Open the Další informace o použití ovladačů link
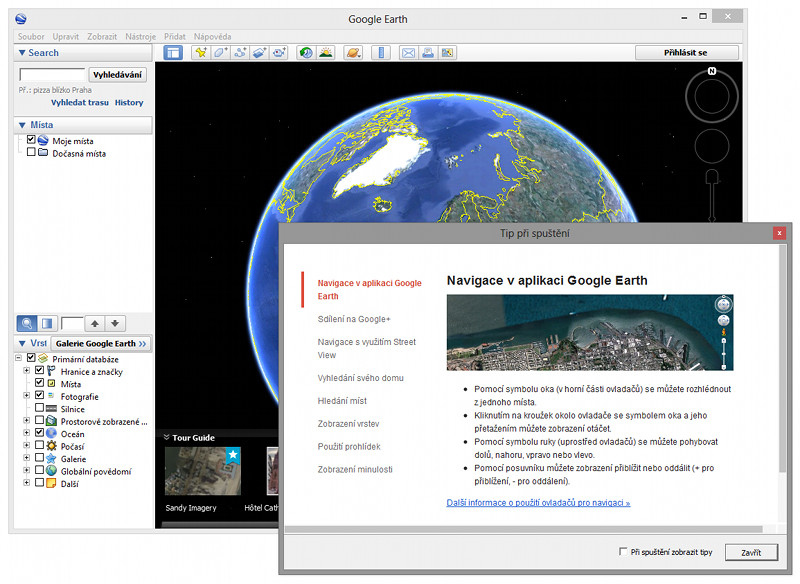Screen dimensions: 800x584 [x=538, y=503]
